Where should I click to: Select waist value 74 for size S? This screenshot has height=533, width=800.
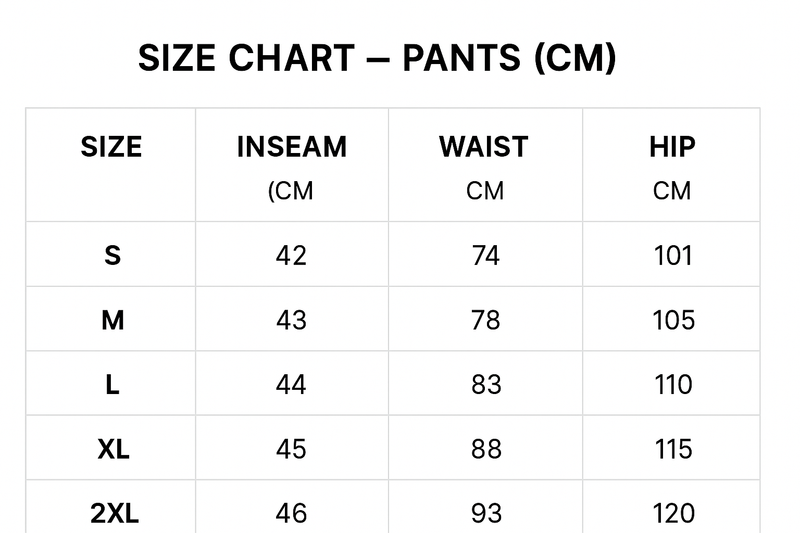485,256
